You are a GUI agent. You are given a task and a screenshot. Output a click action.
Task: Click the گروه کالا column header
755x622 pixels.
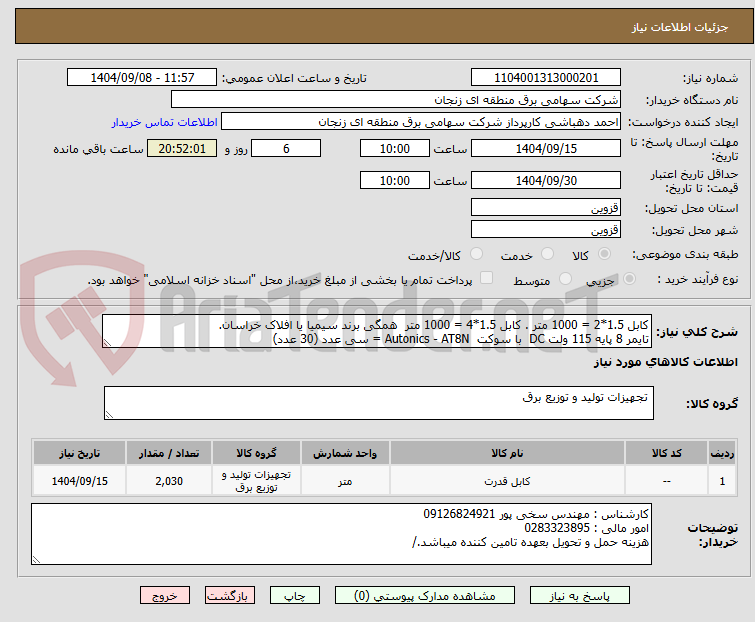(x=257, y=454)
